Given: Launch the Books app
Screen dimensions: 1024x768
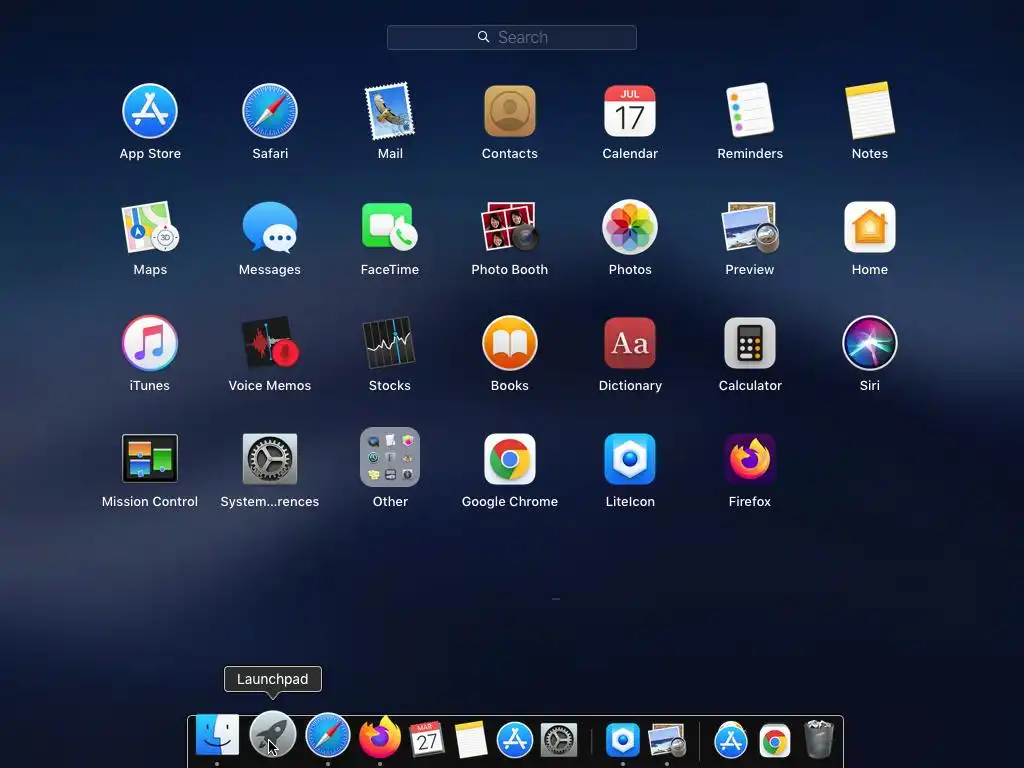Looking at the screenshot, I should (x=509, y=343).
